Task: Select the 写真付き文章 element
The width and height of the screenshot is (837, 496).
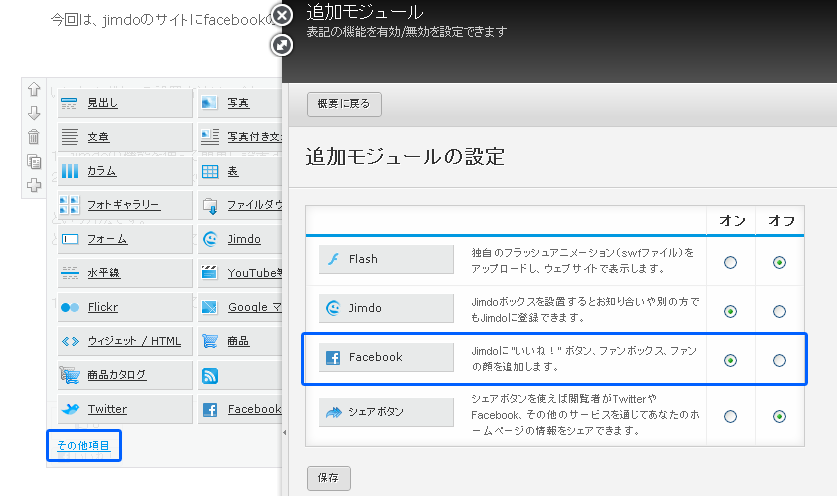Action: (x=240, y=137)
